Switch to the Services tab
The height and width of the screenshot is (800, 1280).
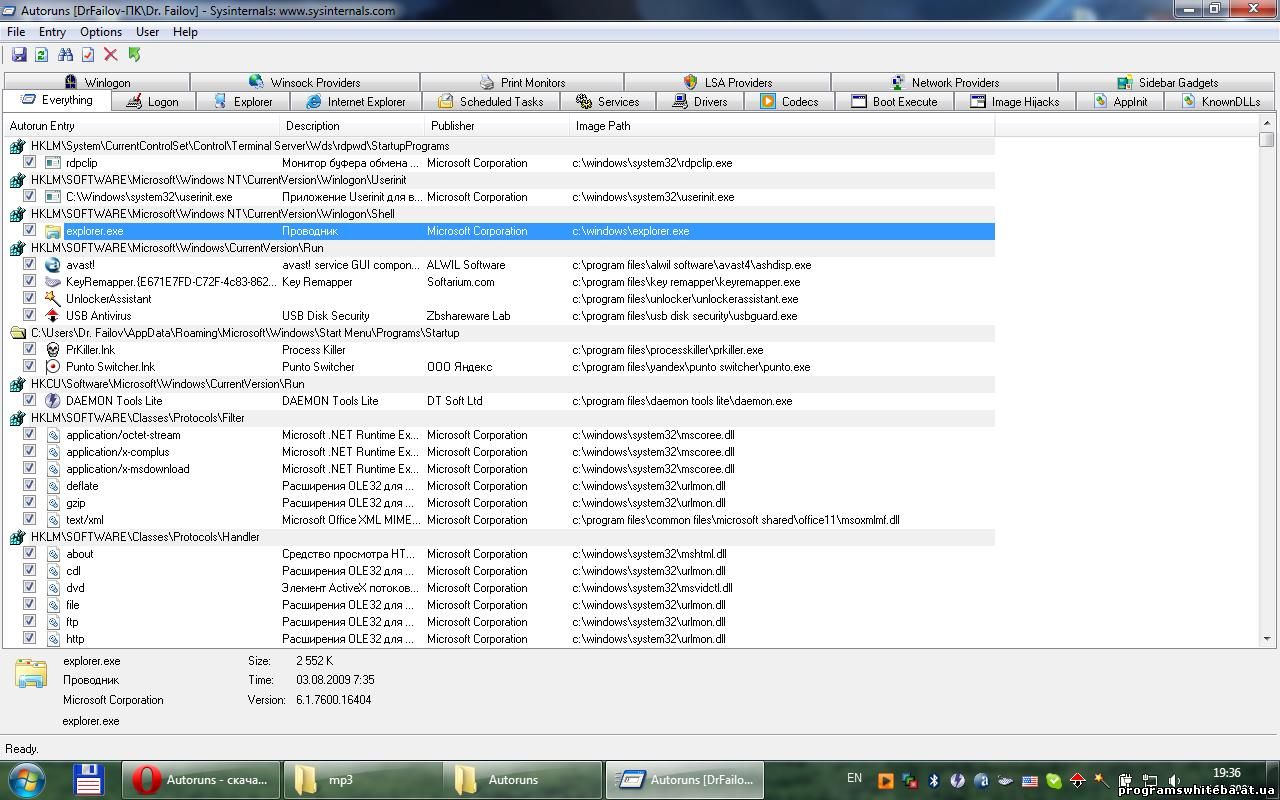pyautogui.click(x=607, y=101)
